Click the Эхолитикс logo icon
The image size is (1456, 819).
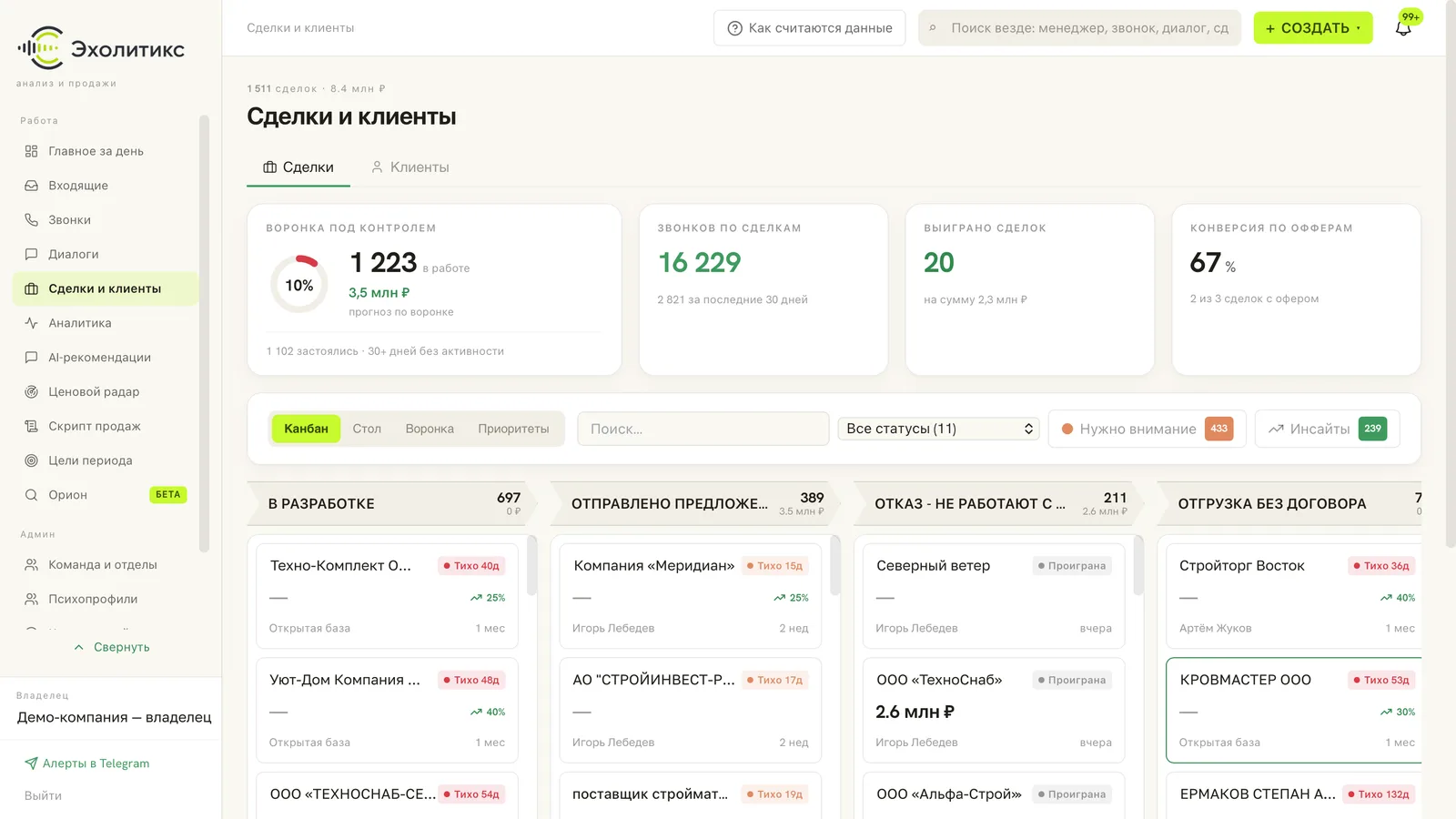coord(39,48)
